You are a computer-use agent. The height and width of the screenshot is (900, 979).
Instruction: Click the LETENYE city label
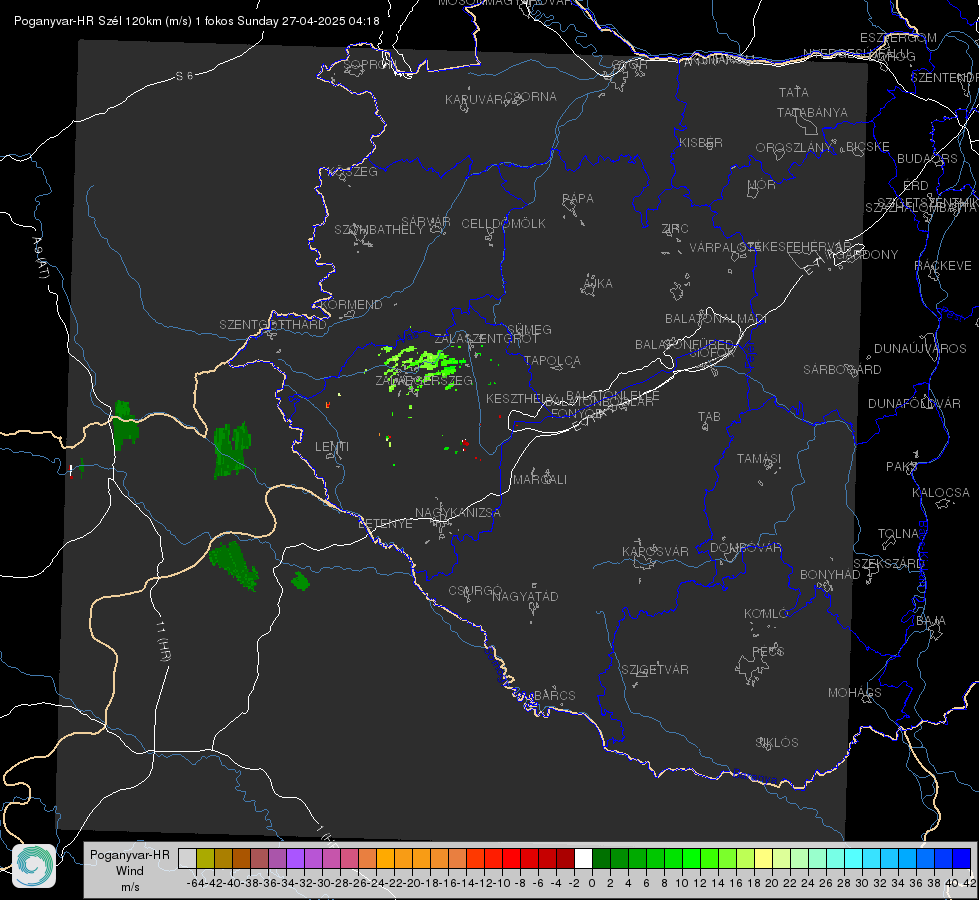point(385,523)
